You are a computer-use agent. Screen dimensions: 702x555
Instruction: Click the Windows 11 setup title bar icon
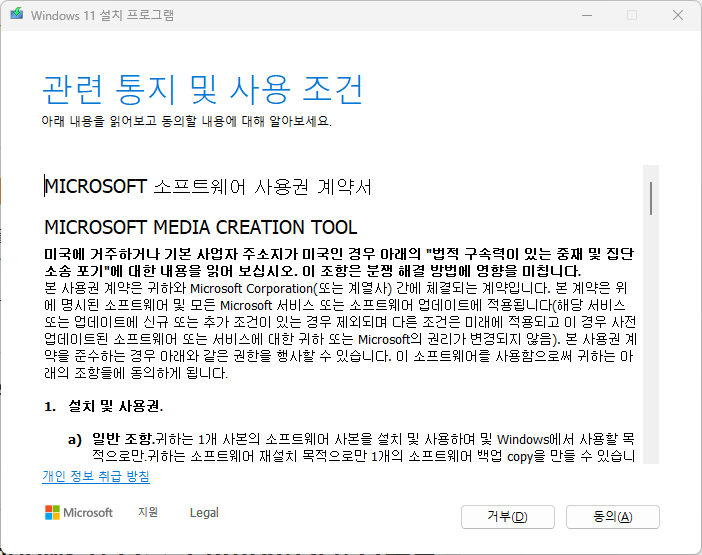(17, 14)
